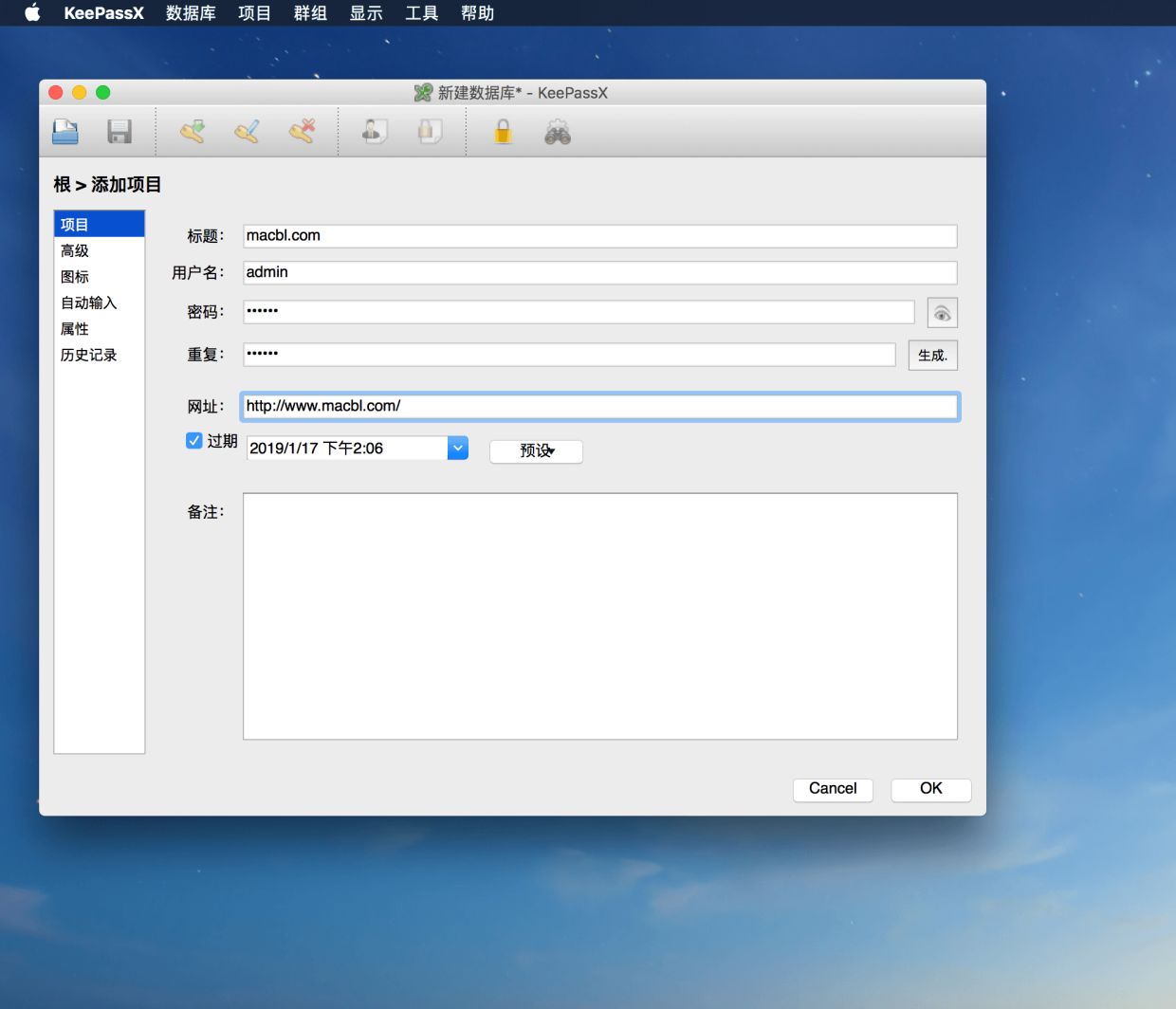
Task: Open the 图标 section in sidebar
Action: (100, 277)
